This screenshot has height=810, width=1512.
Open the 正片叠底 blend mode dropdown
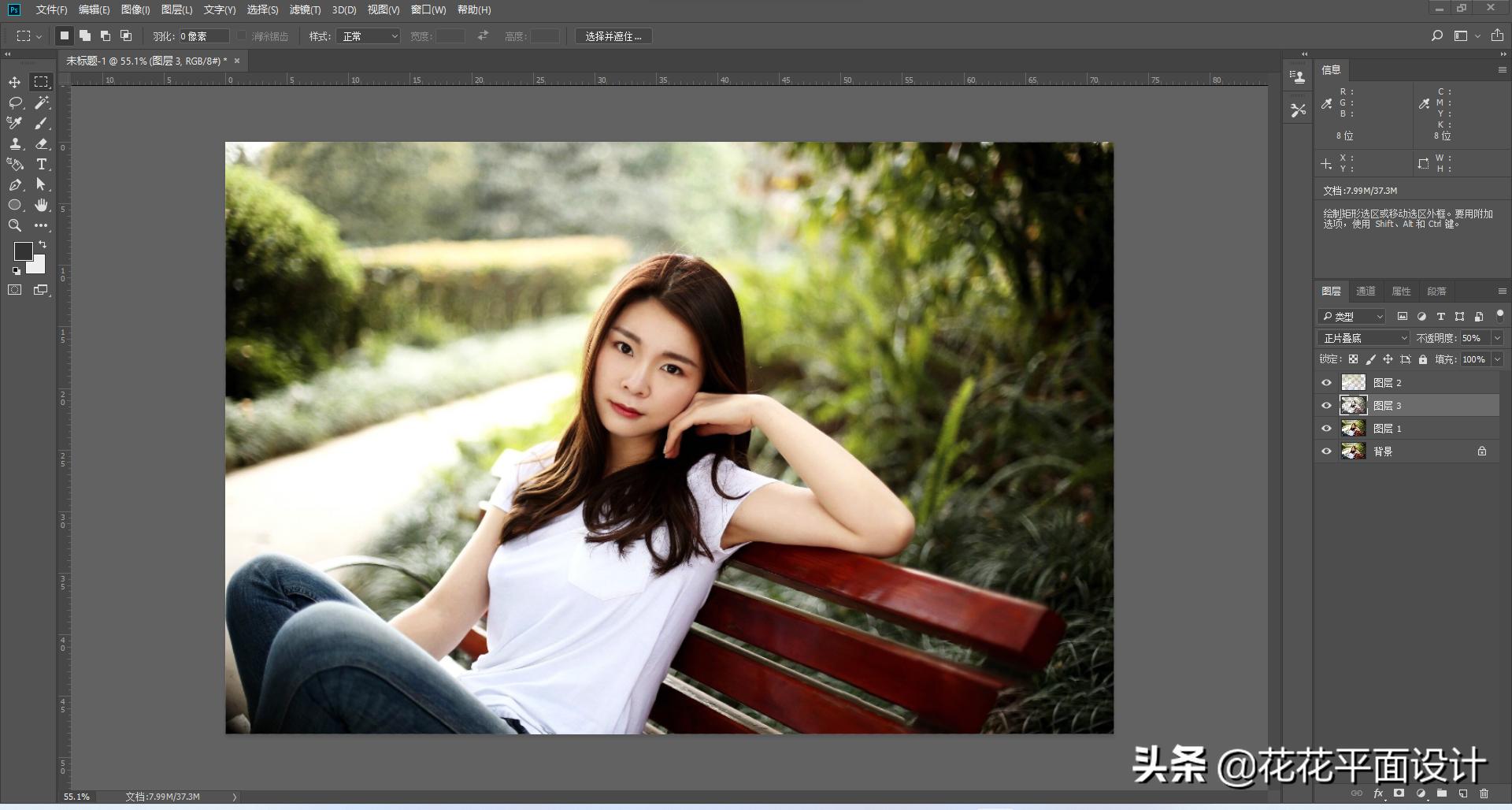(1363, 338)
